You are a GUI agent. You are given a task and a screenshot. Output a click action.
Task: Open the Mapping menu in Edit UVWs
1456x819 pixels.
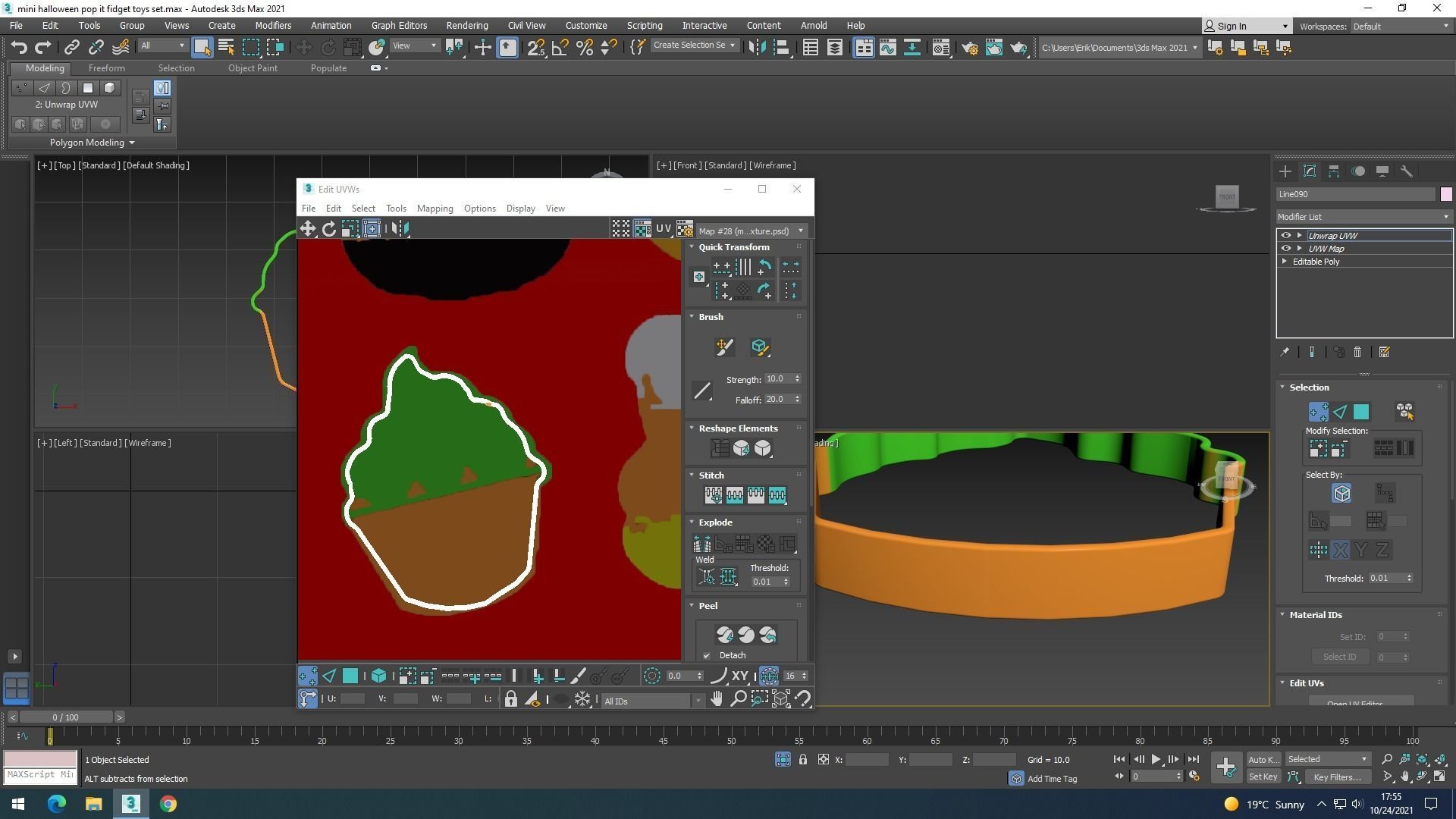pyautogui.click(x=435, y=209)
